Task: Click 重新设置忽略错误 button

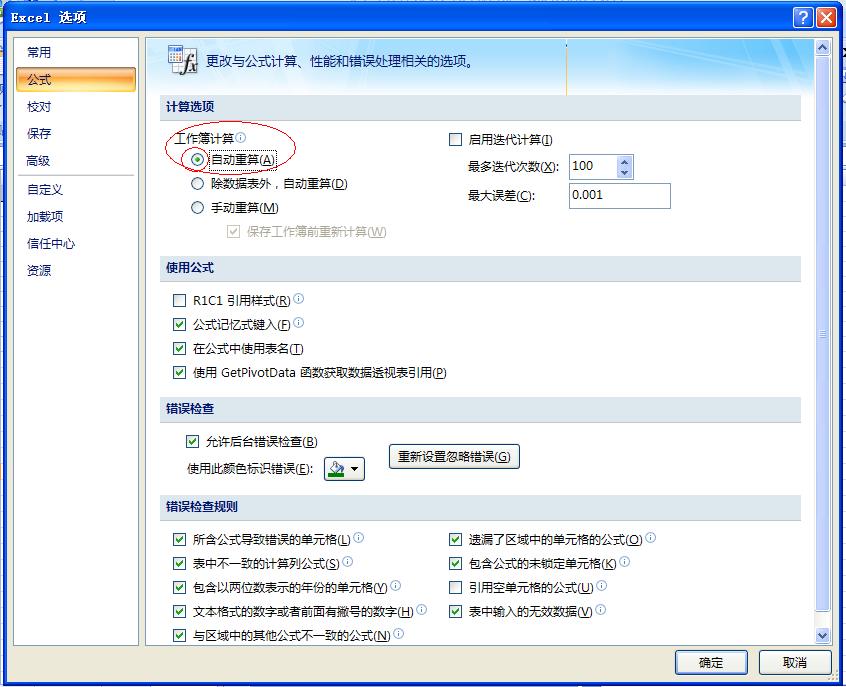Action: [454, 457]
